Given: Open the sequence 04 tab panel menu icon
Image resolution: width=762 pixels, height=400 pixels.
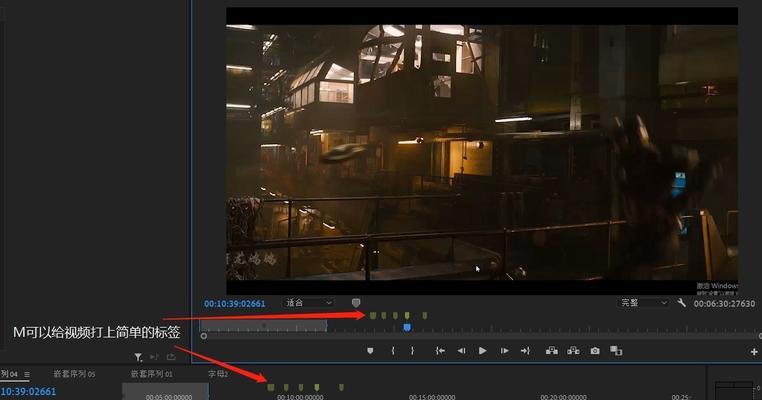Looking at the screenshot, I should (x=27, y=374).
